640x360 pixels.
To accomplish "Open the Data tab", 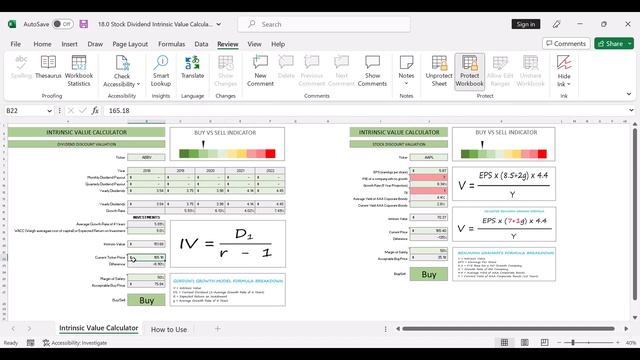I will tap(201, 44).
